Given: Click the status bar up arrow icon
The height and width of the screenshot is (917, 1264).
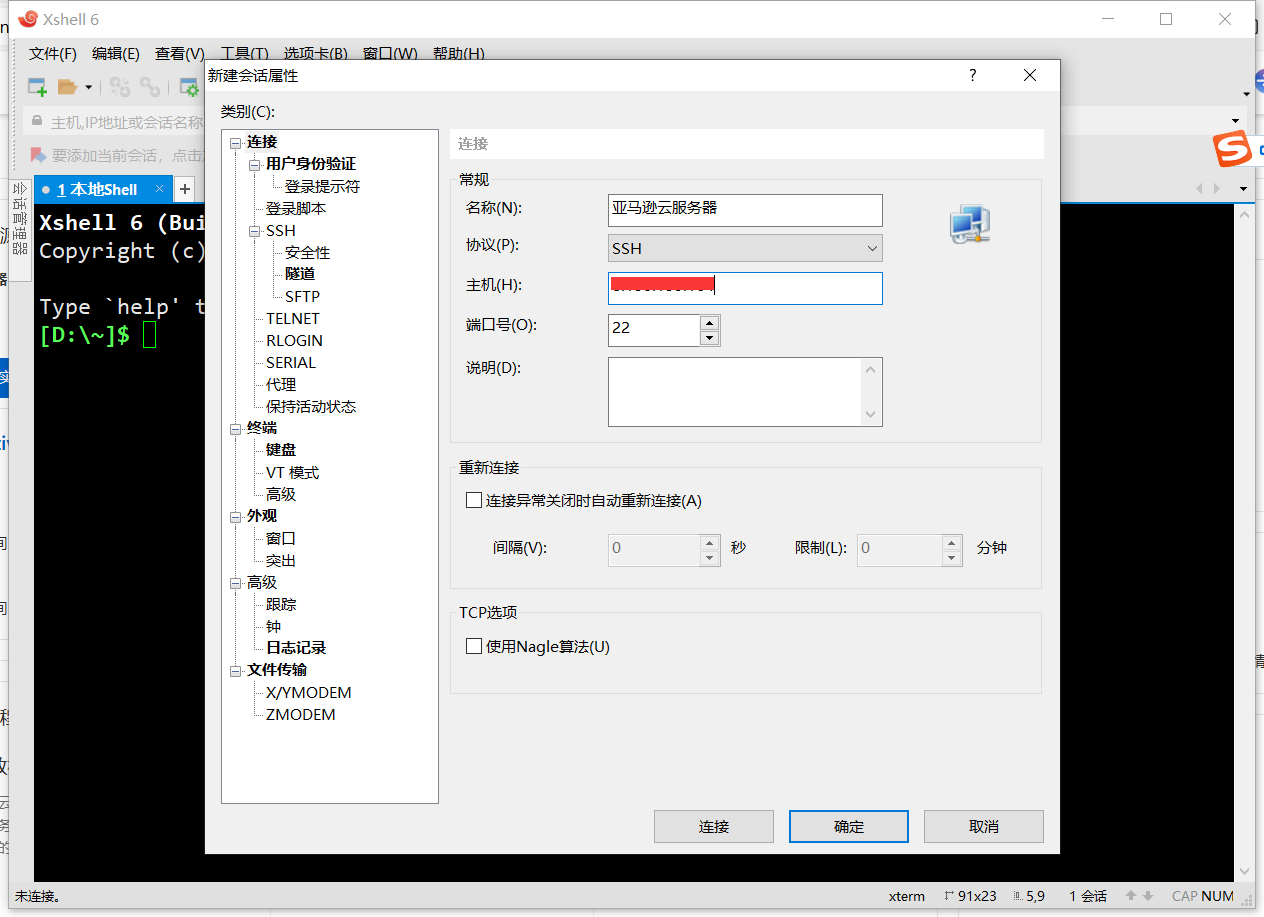Looking at the screenshot, I should pyautogui.click(x=1131, y=896).
